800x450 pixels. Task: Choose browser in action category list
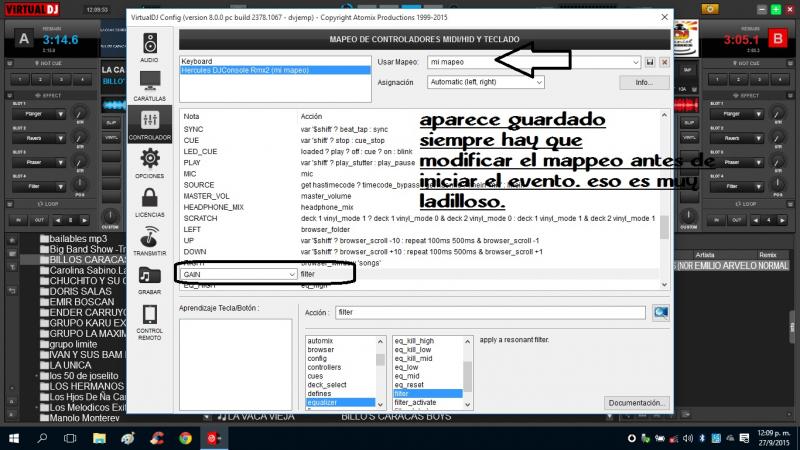(341, 350)
